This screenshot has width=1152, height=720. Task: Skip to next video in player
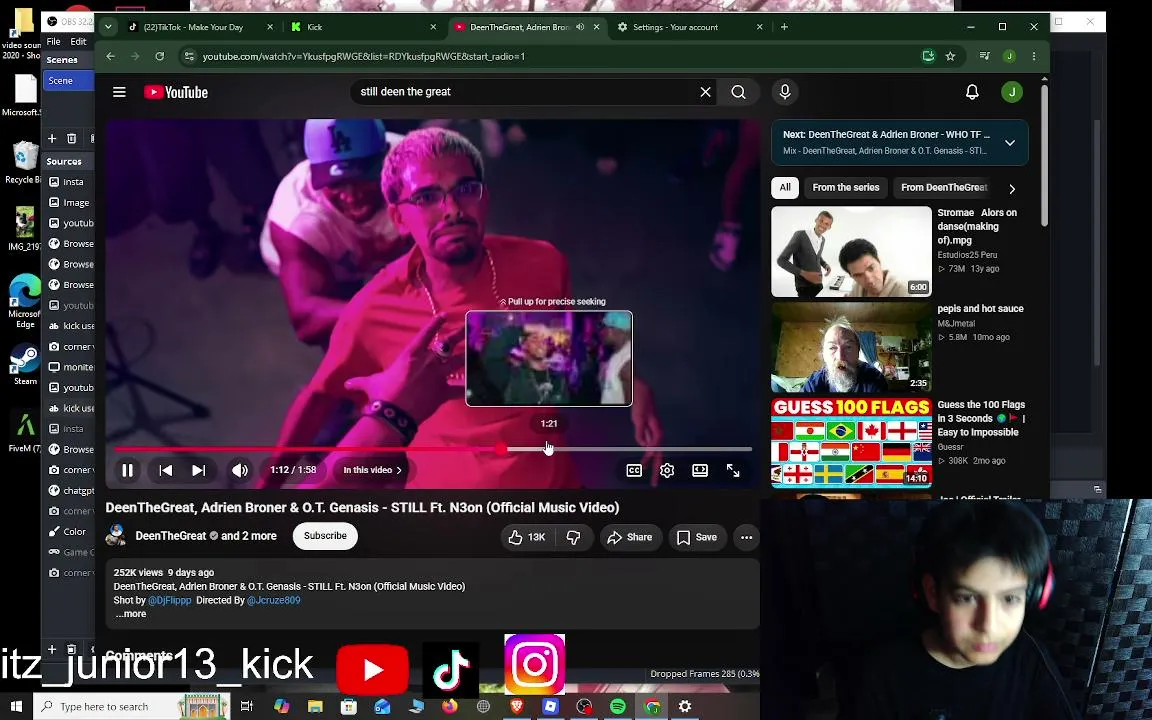click(x=198, y=470)
